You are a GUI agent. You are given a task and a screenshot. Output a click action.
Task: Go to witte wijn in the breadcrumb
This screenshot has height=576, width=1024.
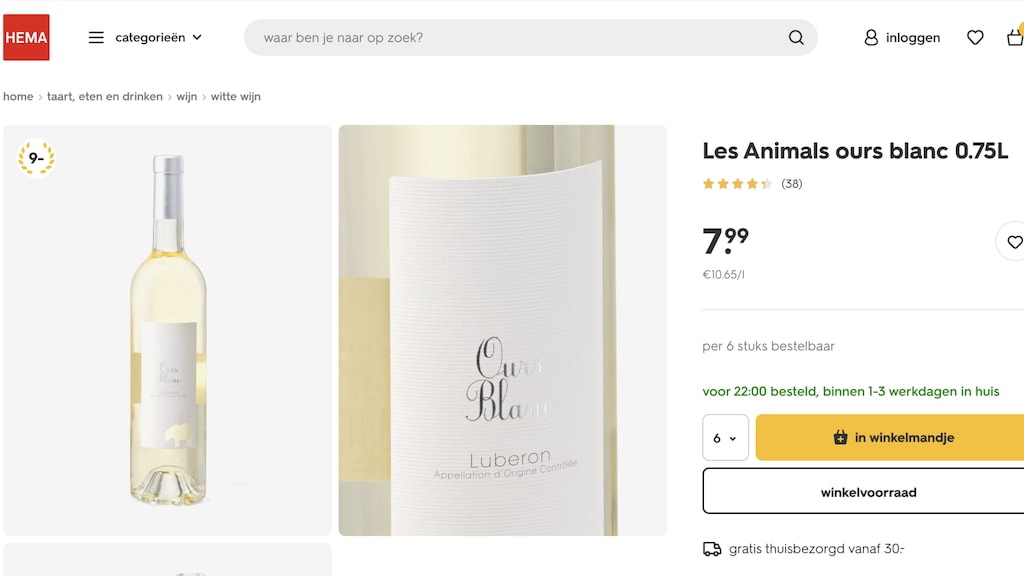pos(235,96)
